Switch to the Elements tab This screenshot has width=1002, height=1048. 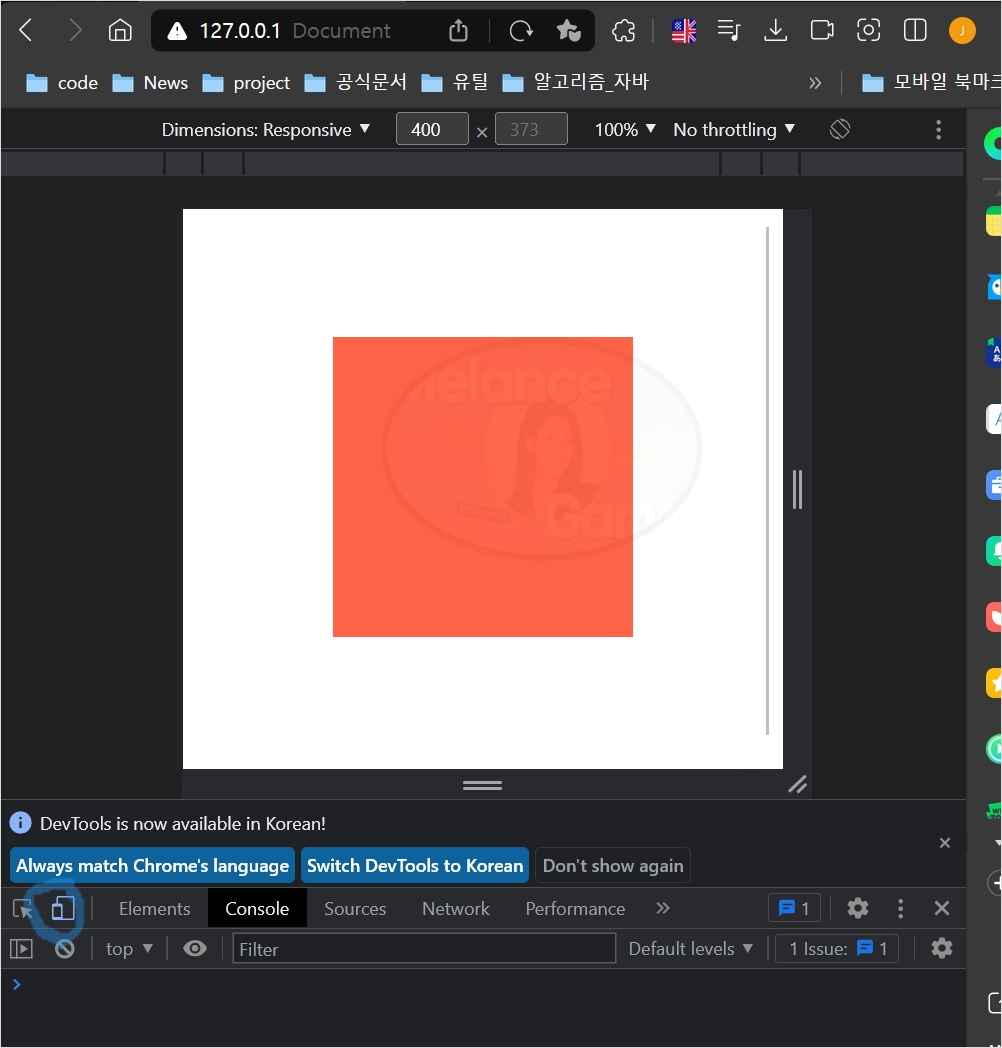[154, 909]
